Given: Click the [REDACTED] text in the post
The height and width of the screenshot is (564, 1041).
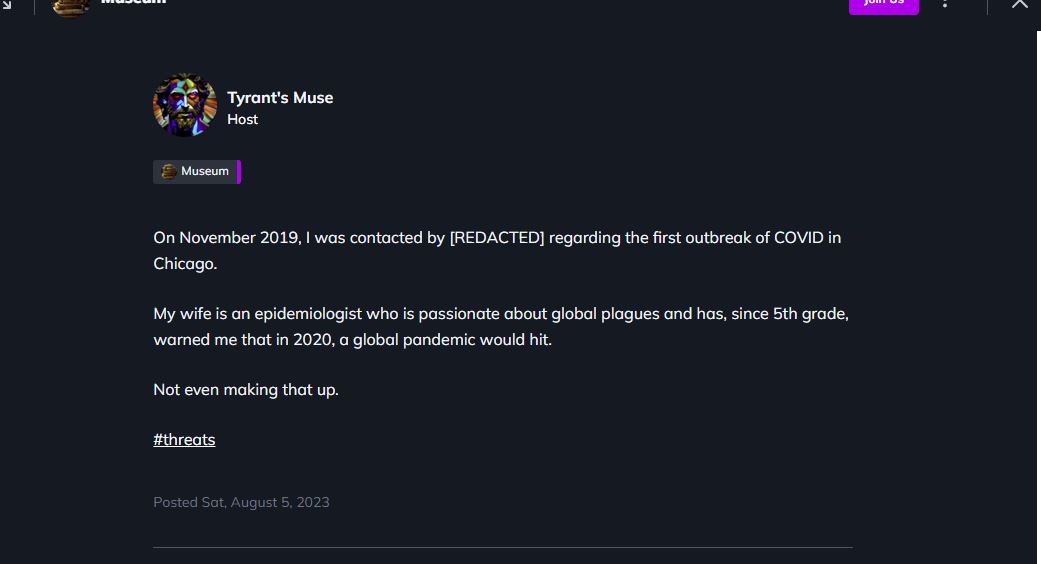Looking at the screenshot, I should pyautogui.click(x=497, y=238).
